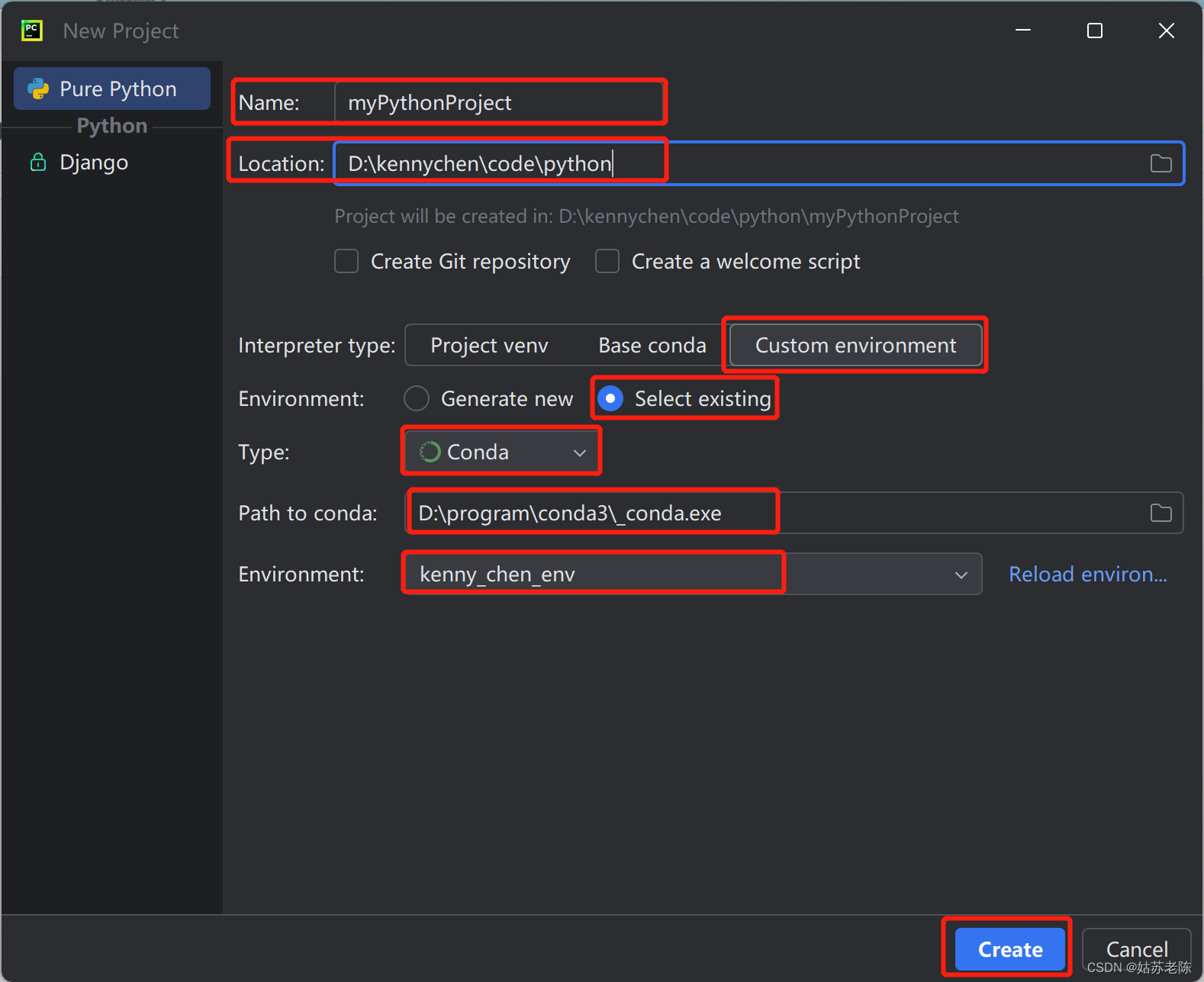Viewport: 1204px width, 982px height.
Task: Focus the Path to conda field
Action: pyautogui.click(x=794, y=513)
